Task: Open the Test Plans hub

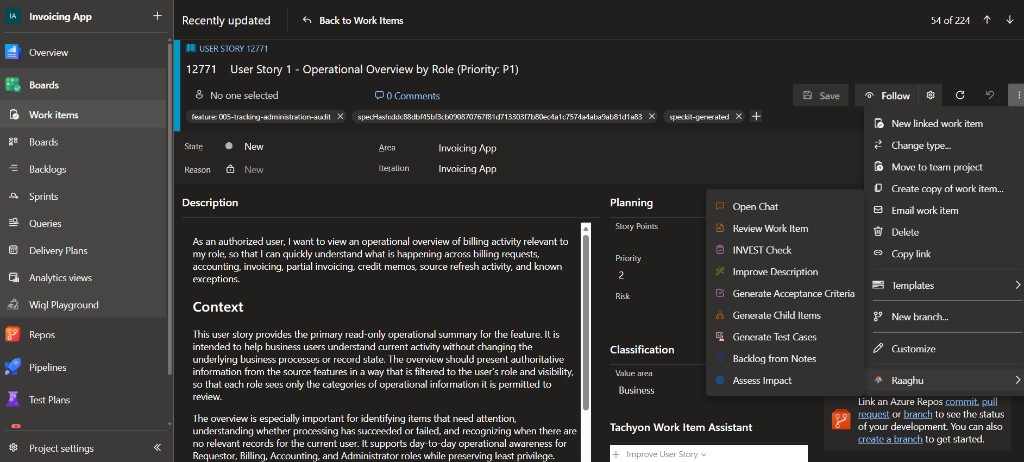Action: (49, 399)
